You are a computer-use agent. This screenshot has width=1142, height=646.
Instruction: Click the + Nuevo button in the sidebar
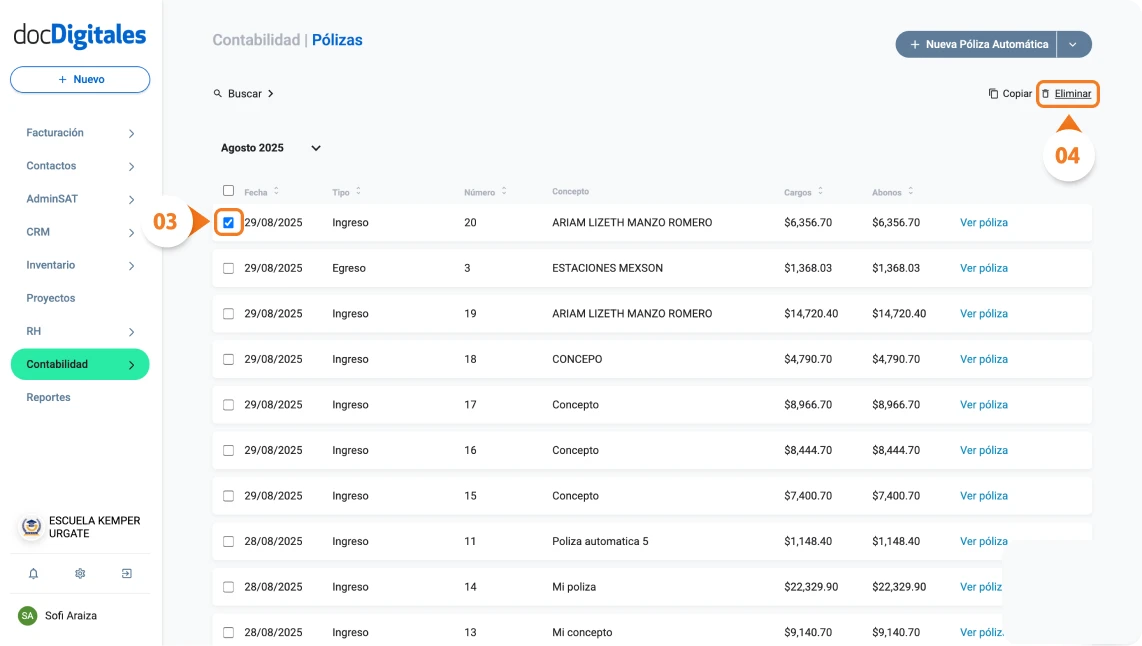click(x=79, y=79)
